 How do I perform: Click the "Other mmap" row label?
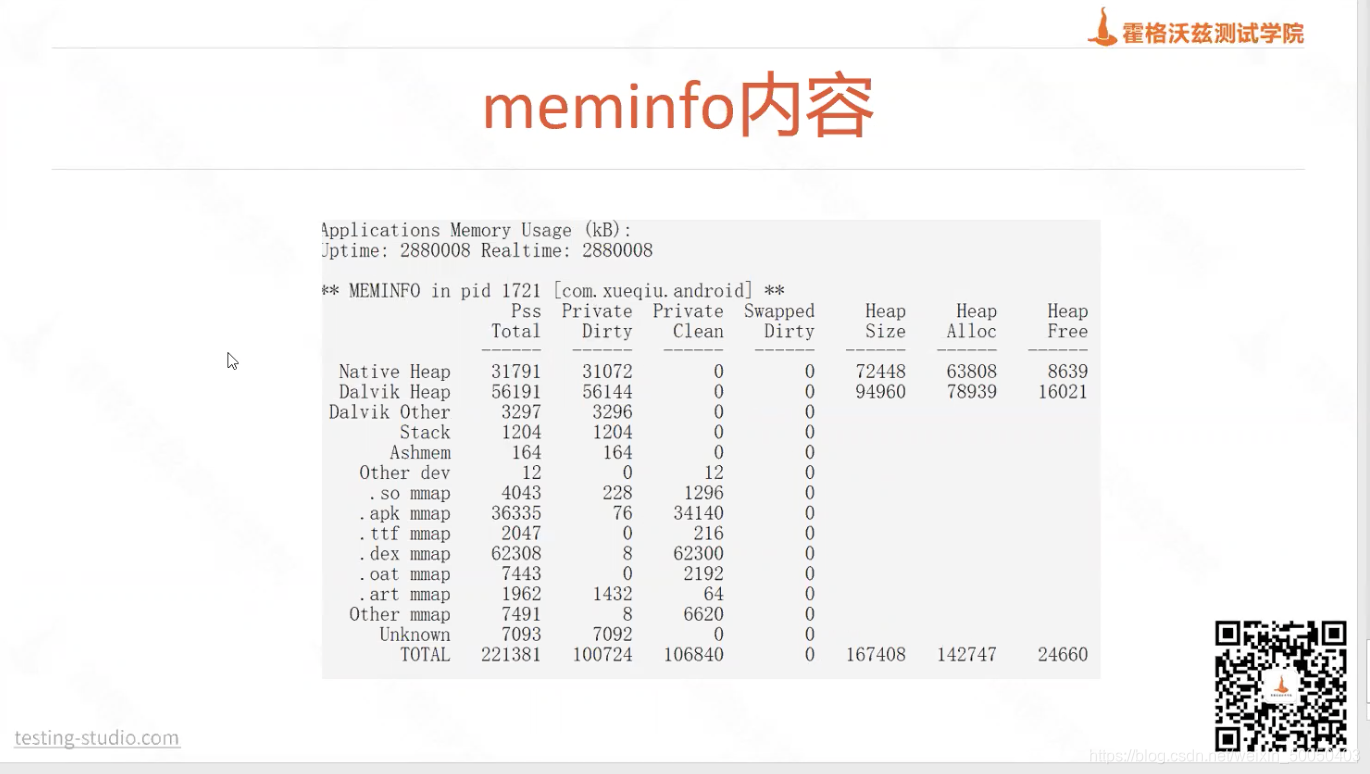(399, 614)
